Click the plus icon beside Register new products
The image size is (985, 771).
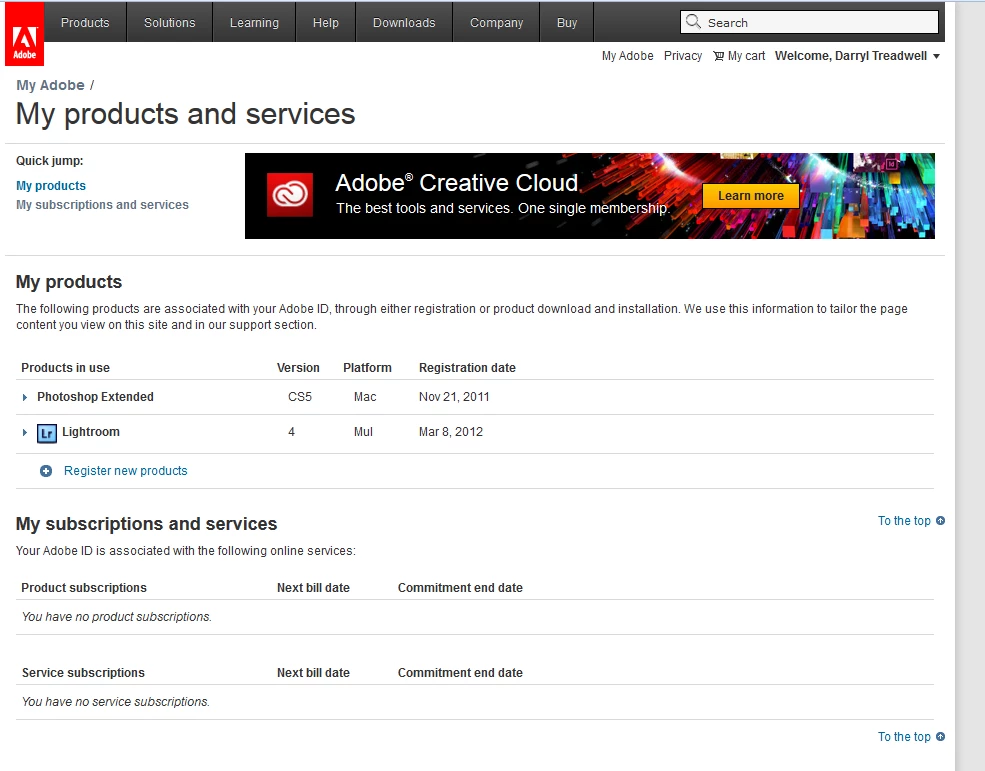pyautogui.click(x=46, y=471)
